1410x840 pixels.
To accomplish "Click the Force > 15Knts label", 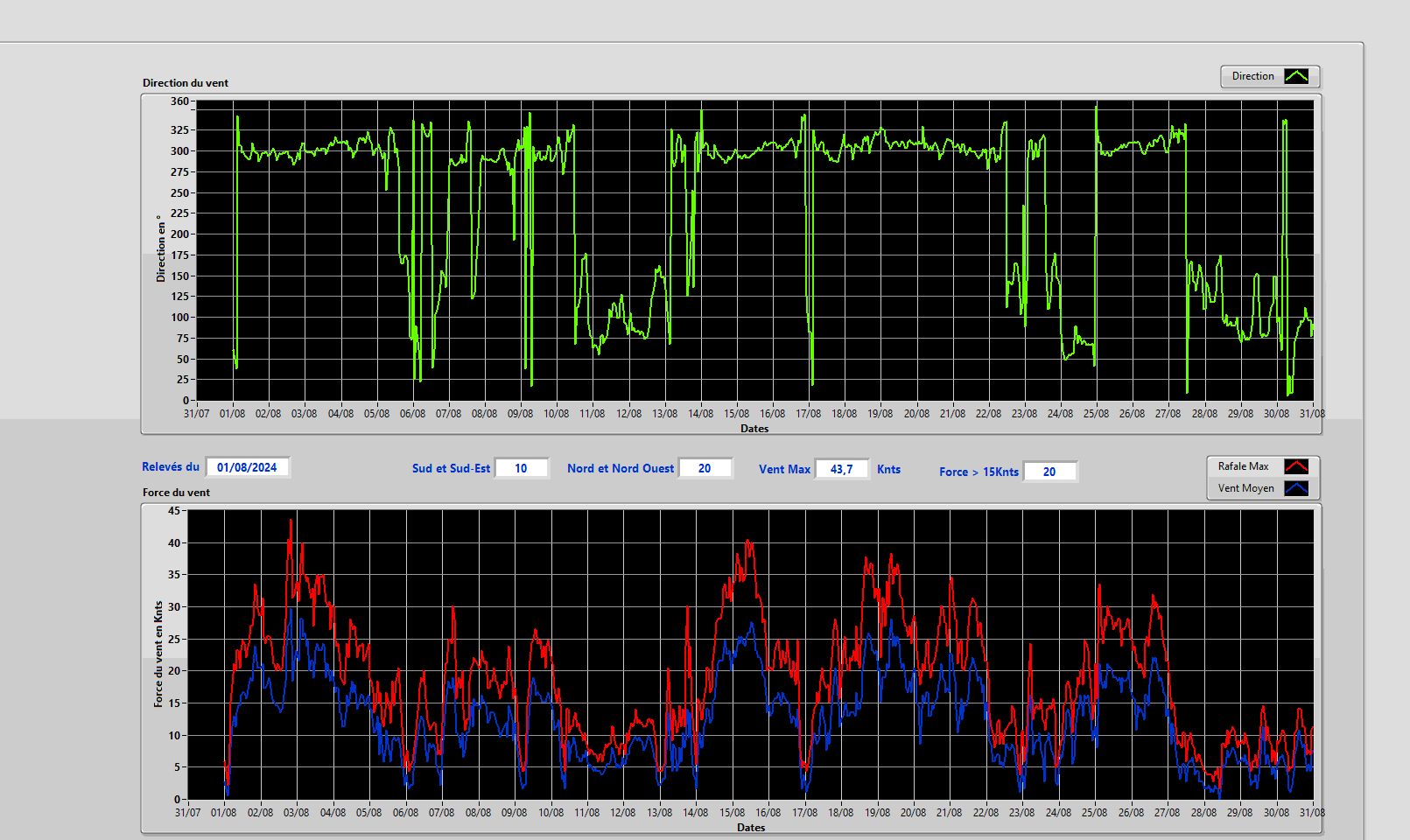I will click(979, 472).
